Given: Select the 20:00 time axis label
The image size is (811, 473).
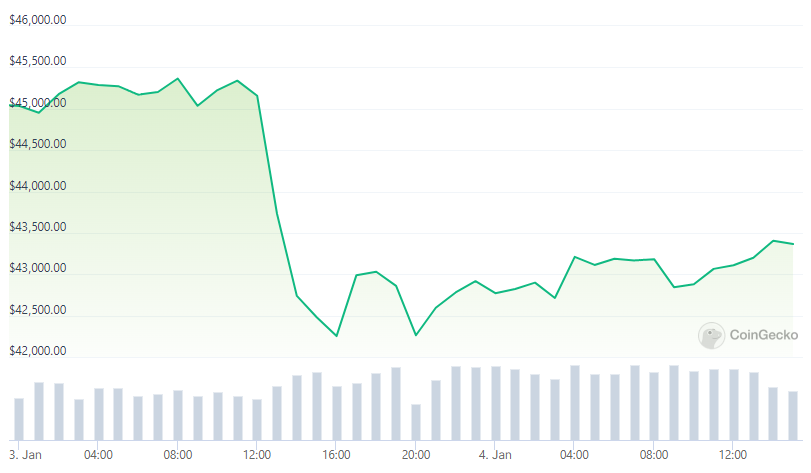Looking at the screenshot, I should tap(416, 455).
